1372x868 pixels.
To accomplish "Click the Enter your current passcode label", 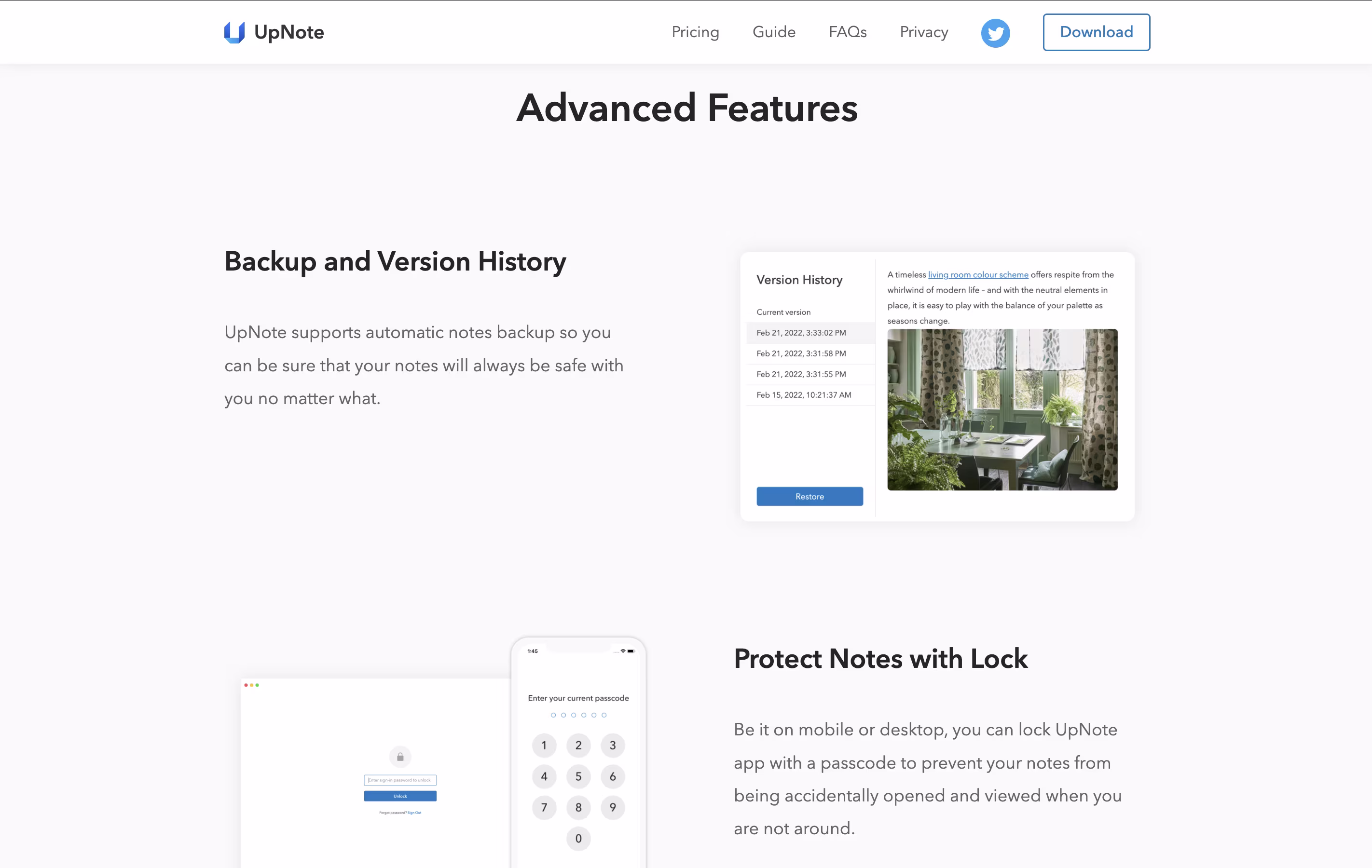I will click(x=578, y=698).
